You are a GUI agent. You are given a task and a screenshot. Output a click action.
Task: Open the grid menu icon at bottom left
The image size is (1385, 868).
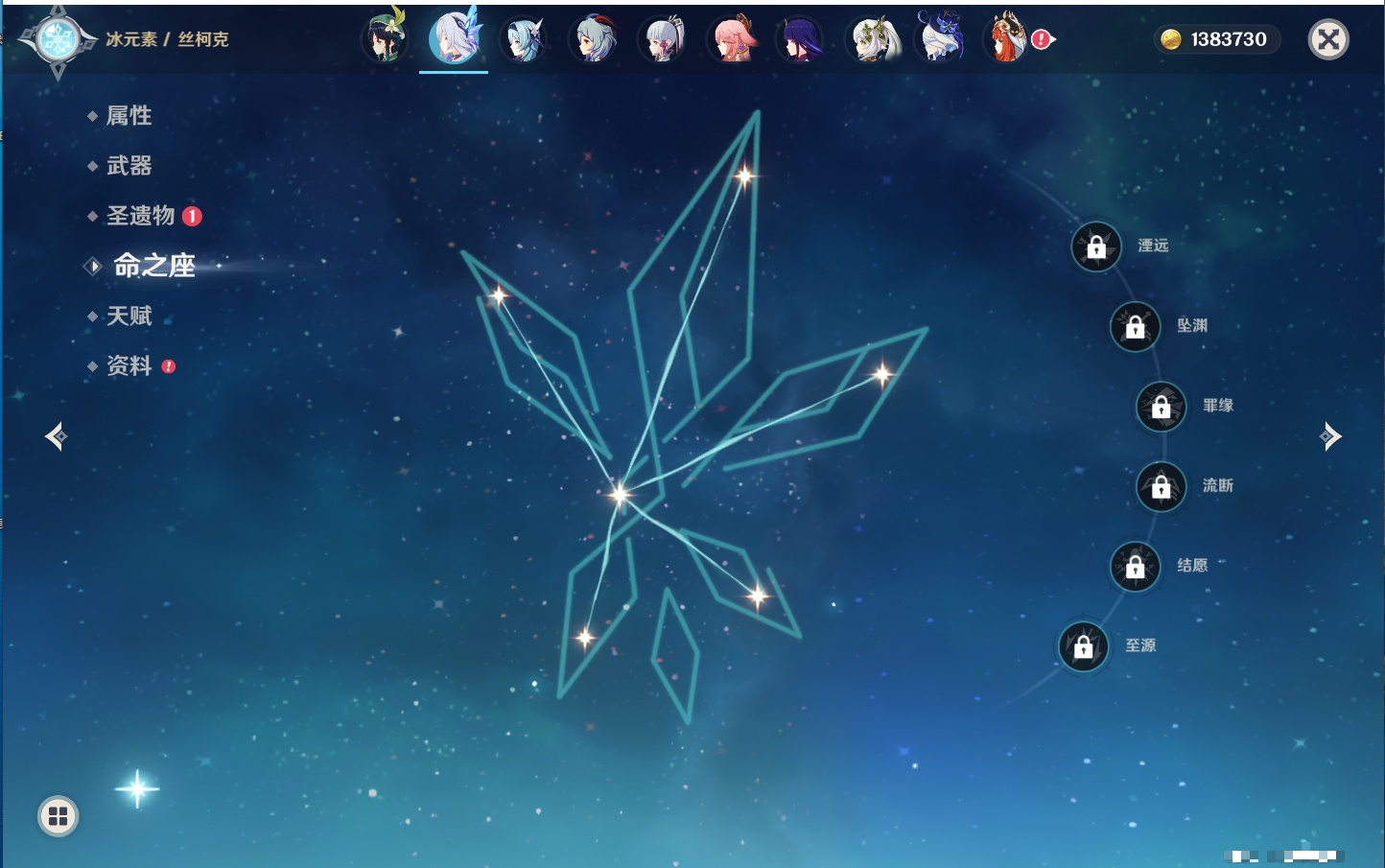[58, 816]
